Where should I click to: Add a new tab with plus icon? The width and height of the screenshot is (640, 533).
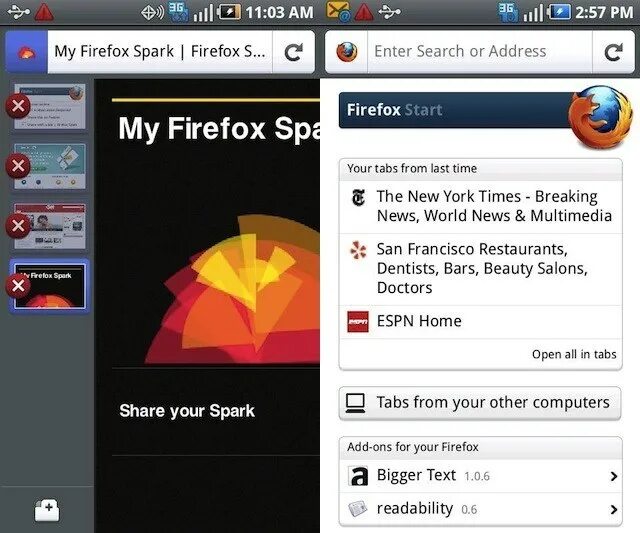coord(47,511)
